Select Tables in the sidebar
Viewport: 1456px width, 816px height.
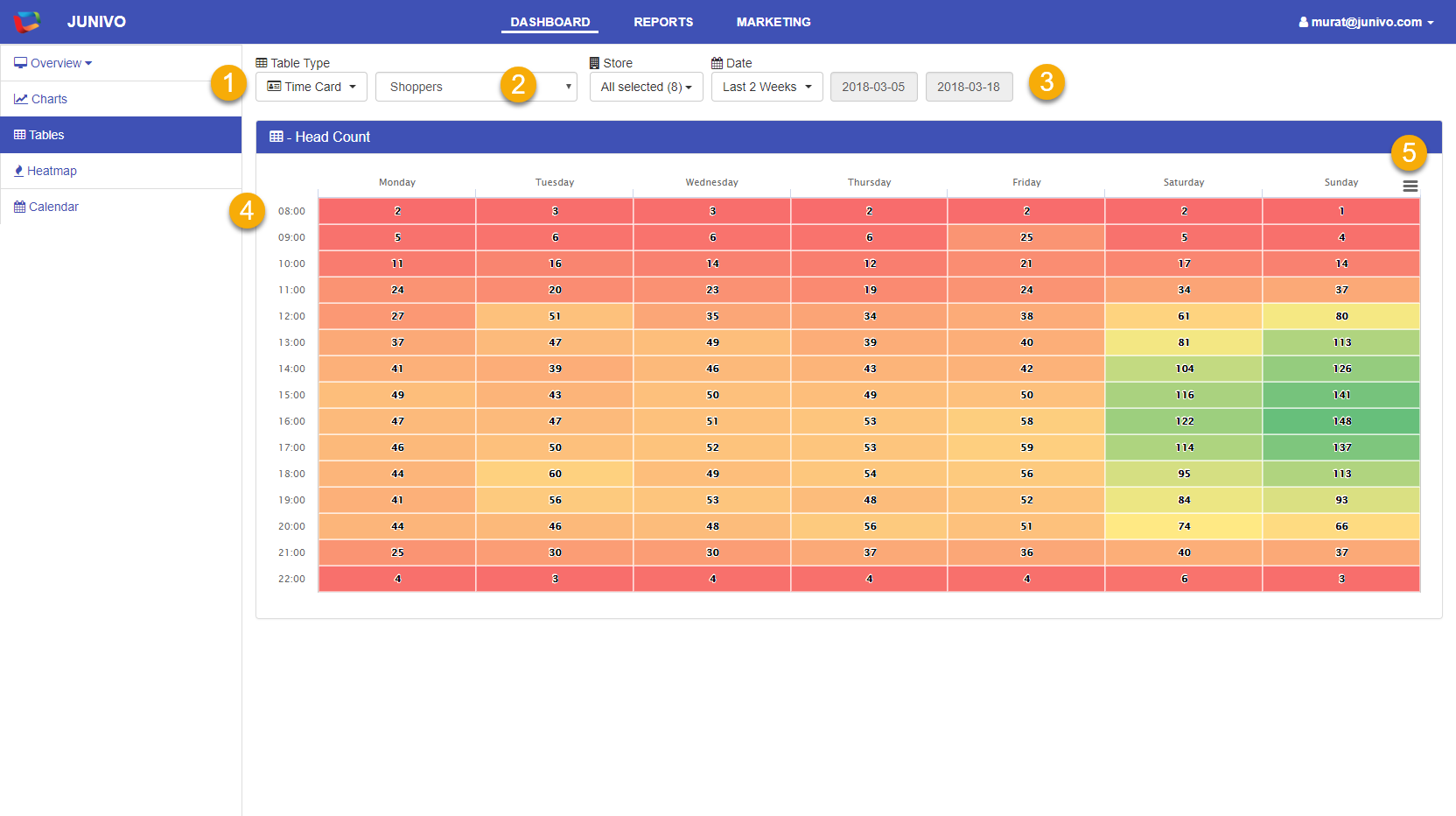tap(47, 135)
